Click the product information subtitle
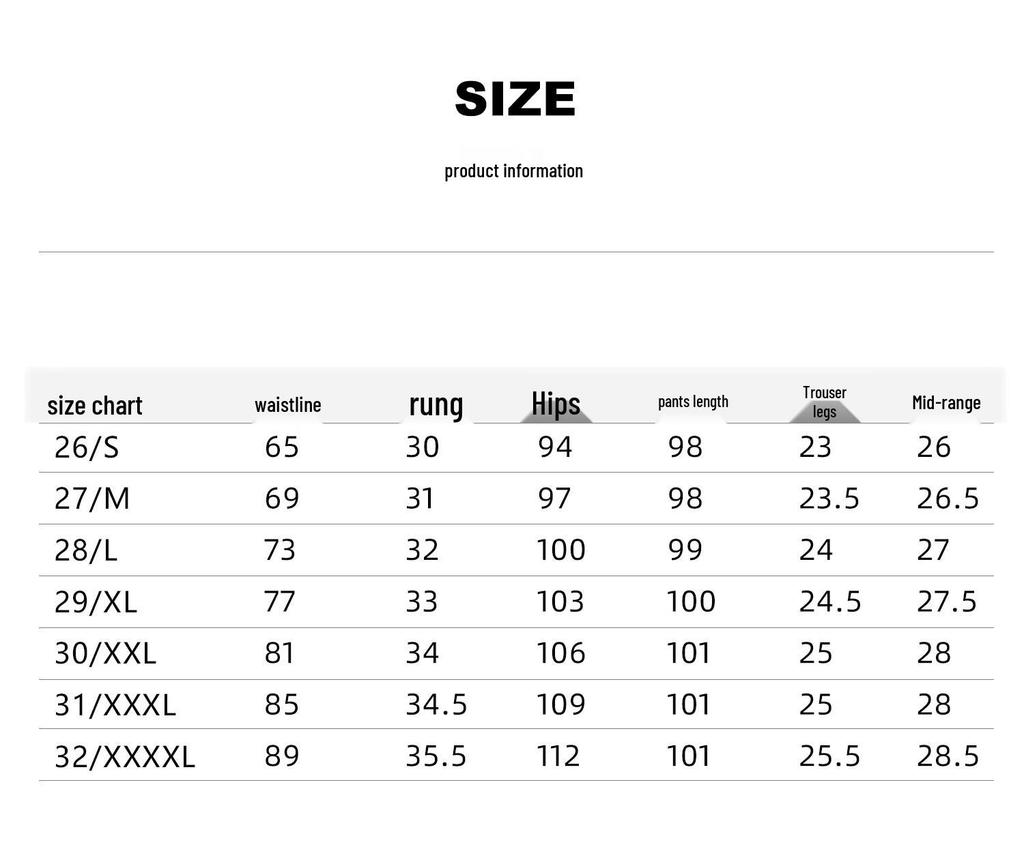The height and width of the screenshot is (849, 1024). [x=513, y=171]
